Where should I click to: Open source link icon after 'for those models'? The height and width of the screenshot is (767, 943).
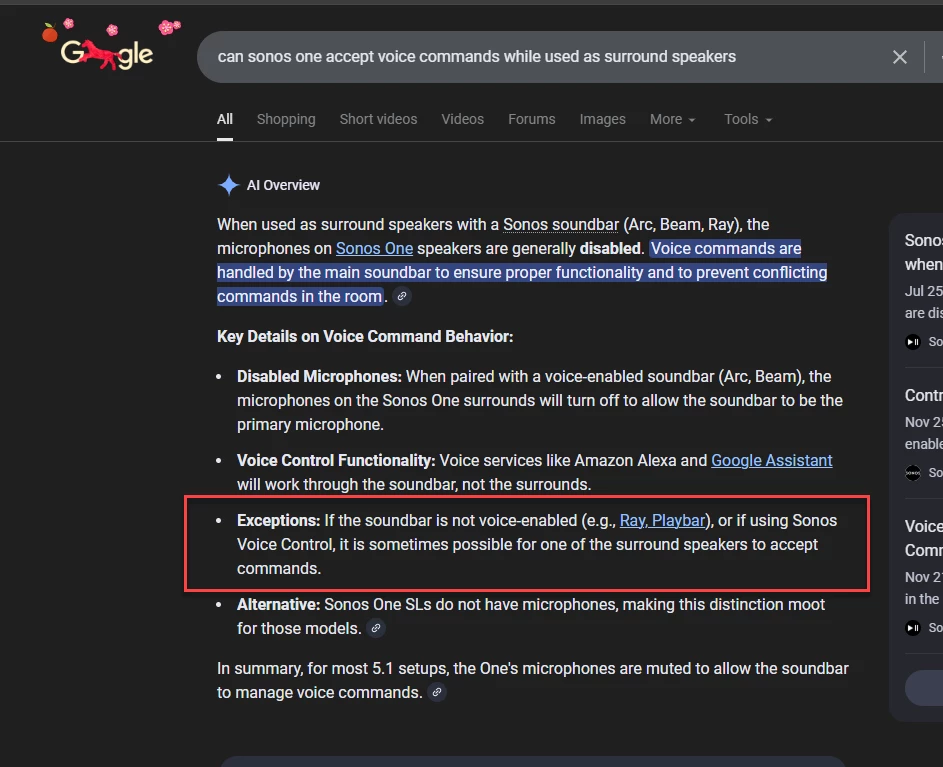pyautogui.click(x=376, y=628)
